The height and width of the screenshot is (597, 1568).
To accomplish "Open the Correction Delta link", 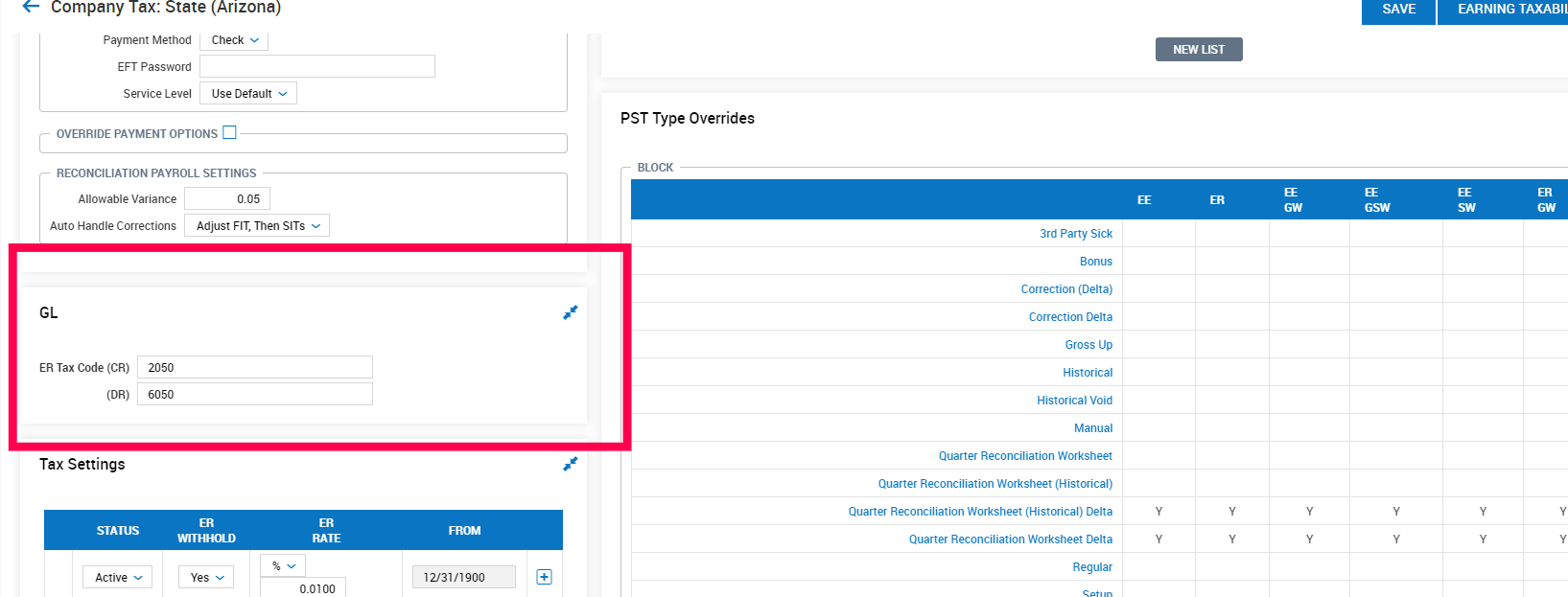I will (1070, 316).
